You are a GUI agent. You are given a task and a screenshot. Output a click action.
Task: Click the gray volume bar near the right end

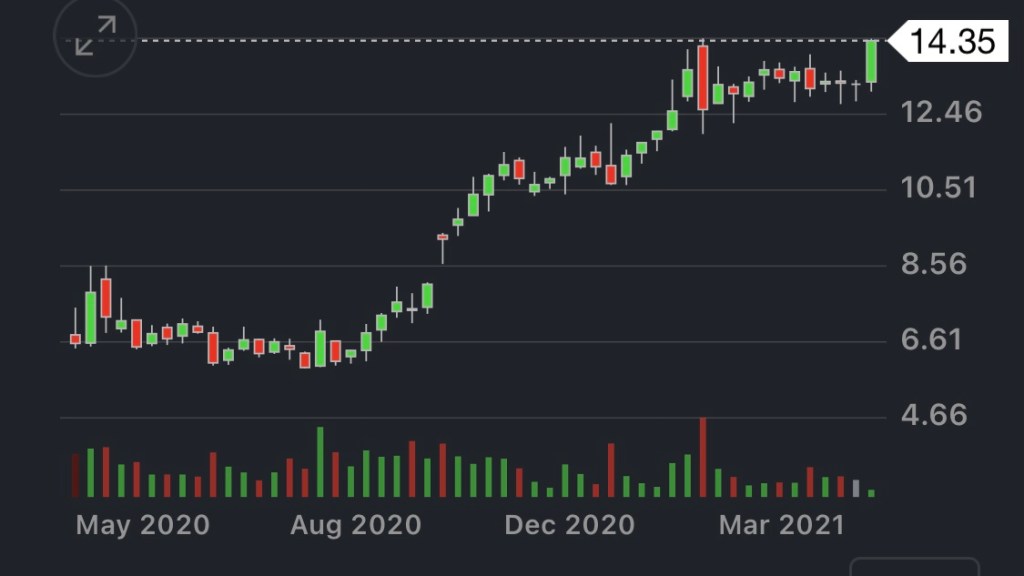pos(856,488)
